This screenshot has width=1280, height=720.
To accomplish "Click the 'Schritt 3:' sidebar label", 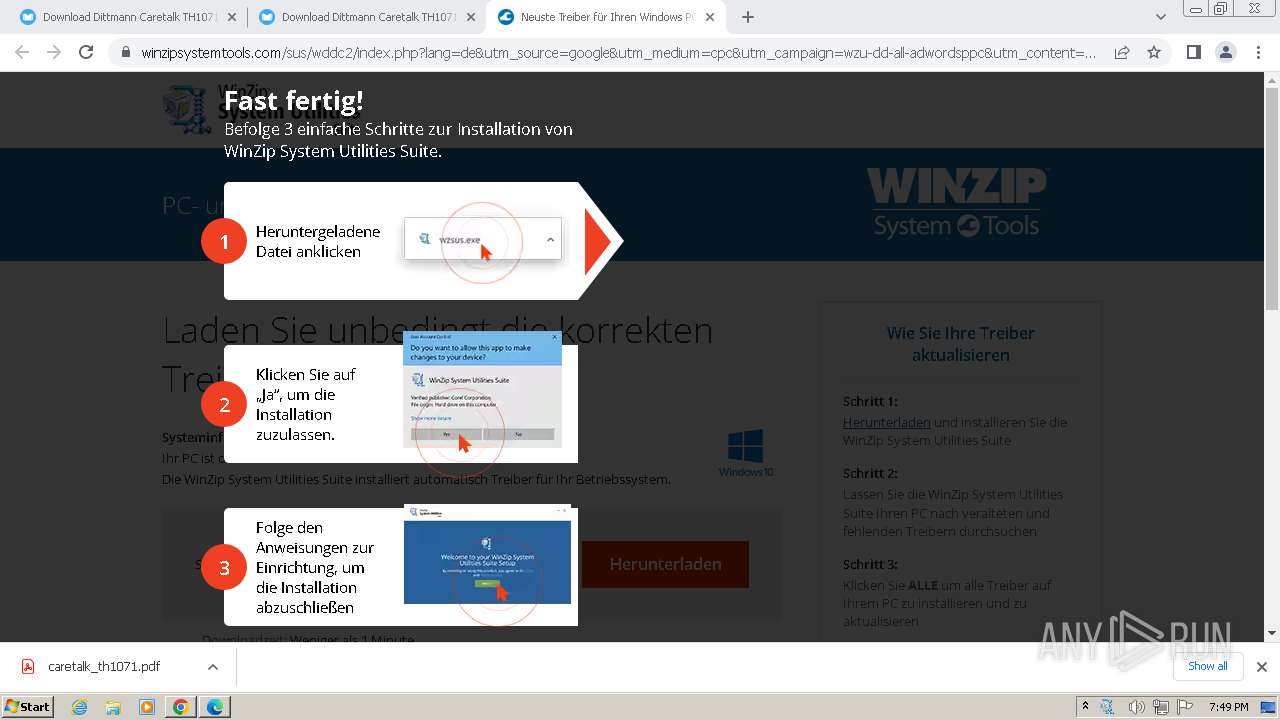I will click(870, 564).
